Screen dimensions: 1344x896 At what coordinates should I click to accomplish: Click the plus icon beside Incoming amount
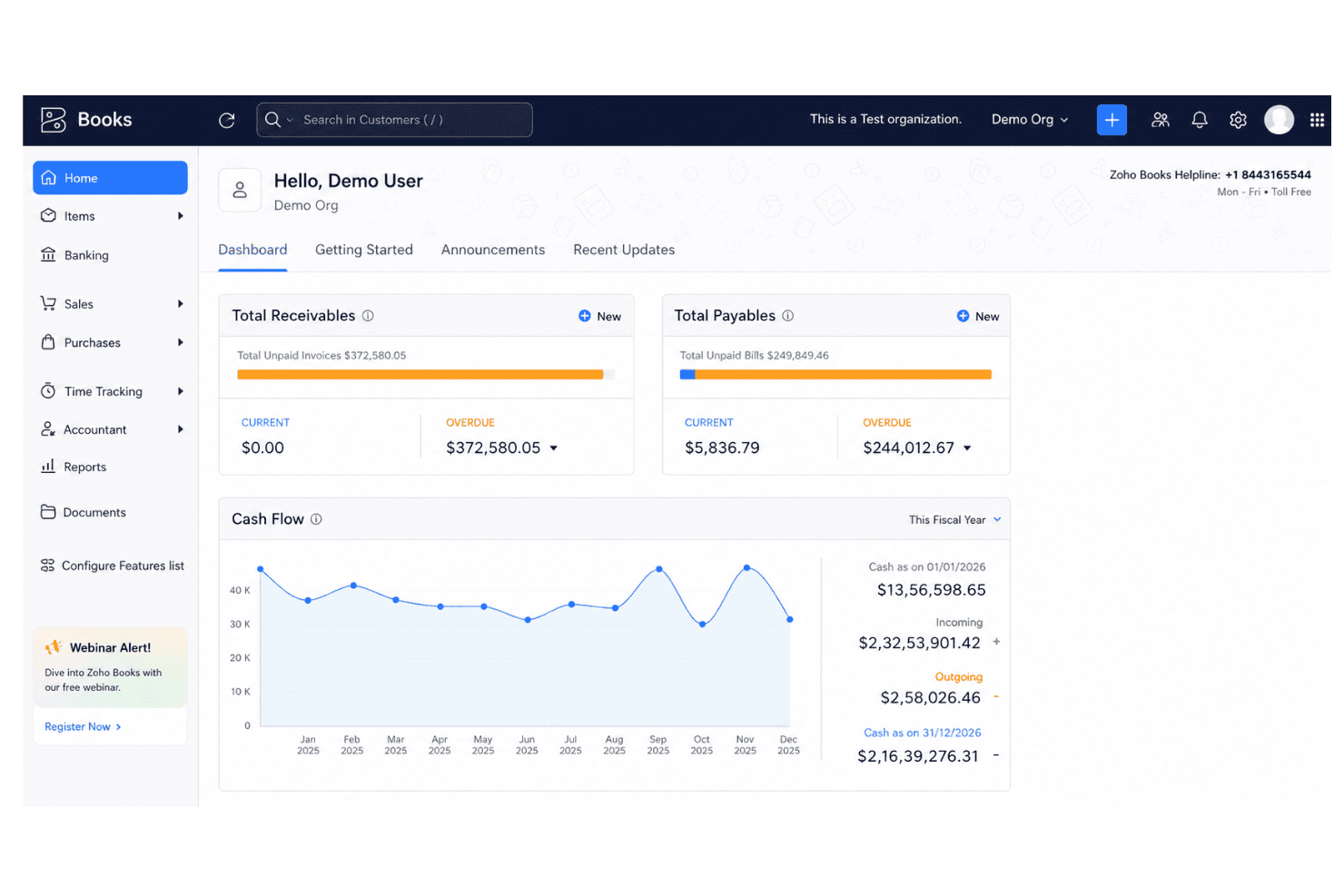[996, 642]
